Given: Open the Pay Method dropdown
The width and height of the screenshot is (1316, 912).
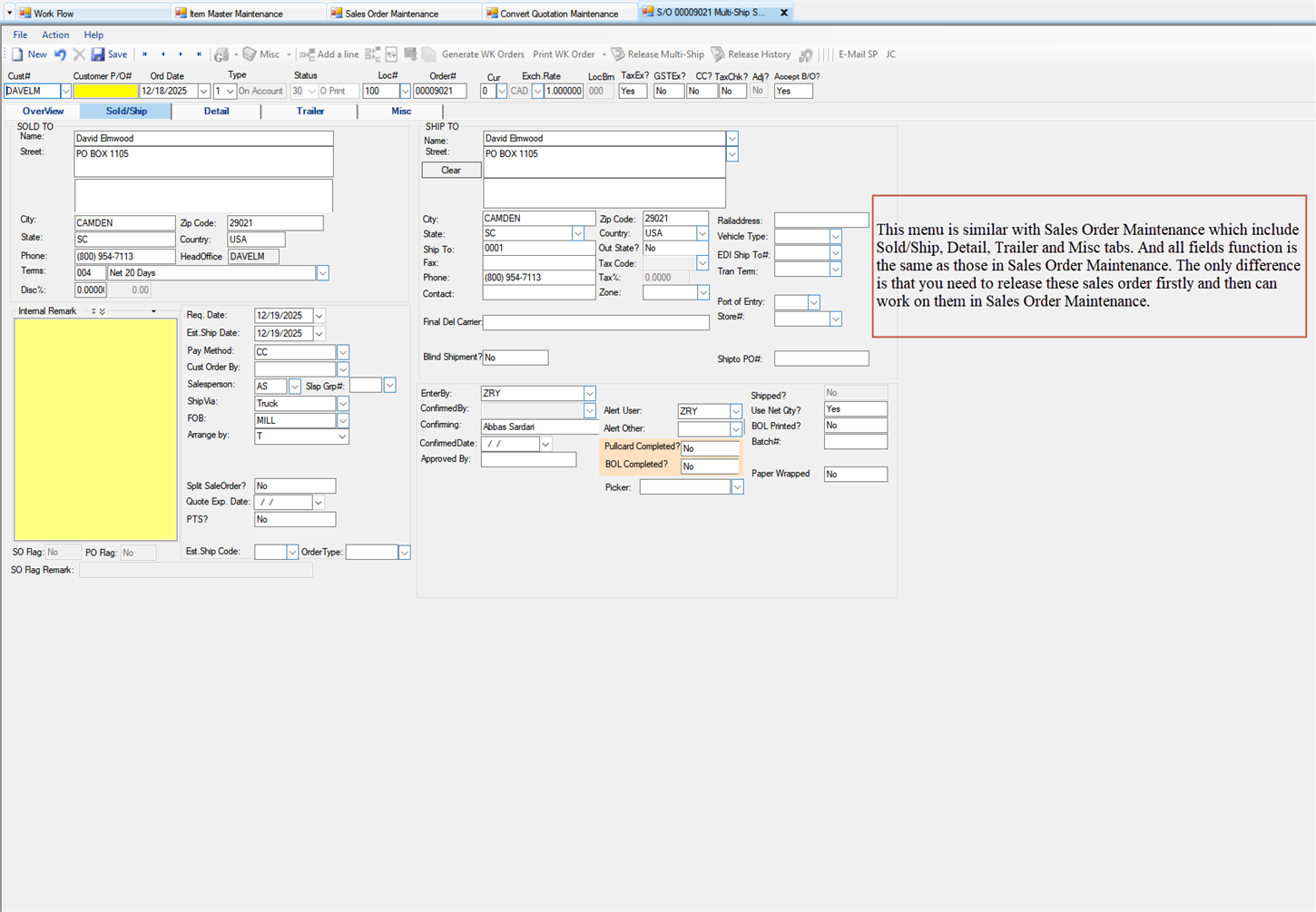Looking at the screenshot, I should pos(343,352).
